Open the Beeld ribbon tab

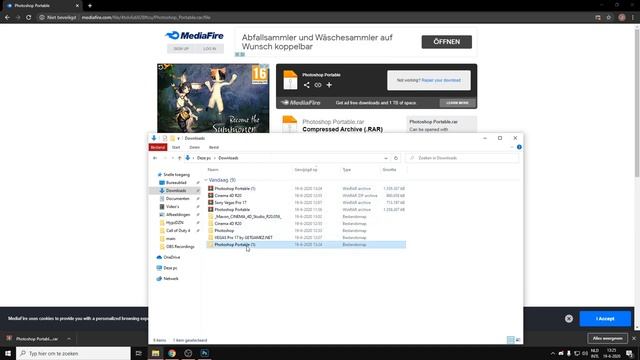pos(214,147)
